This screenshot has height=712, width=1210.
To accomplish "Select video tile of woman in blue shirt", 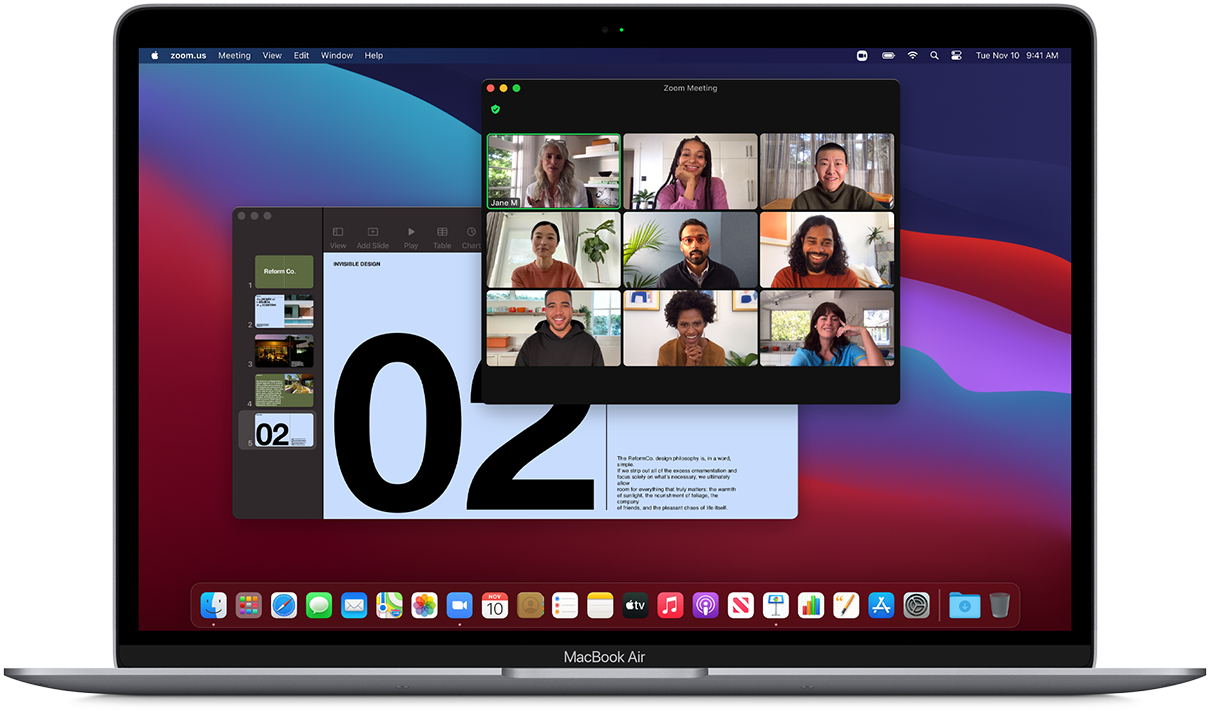I will click(x=827, y=328).
